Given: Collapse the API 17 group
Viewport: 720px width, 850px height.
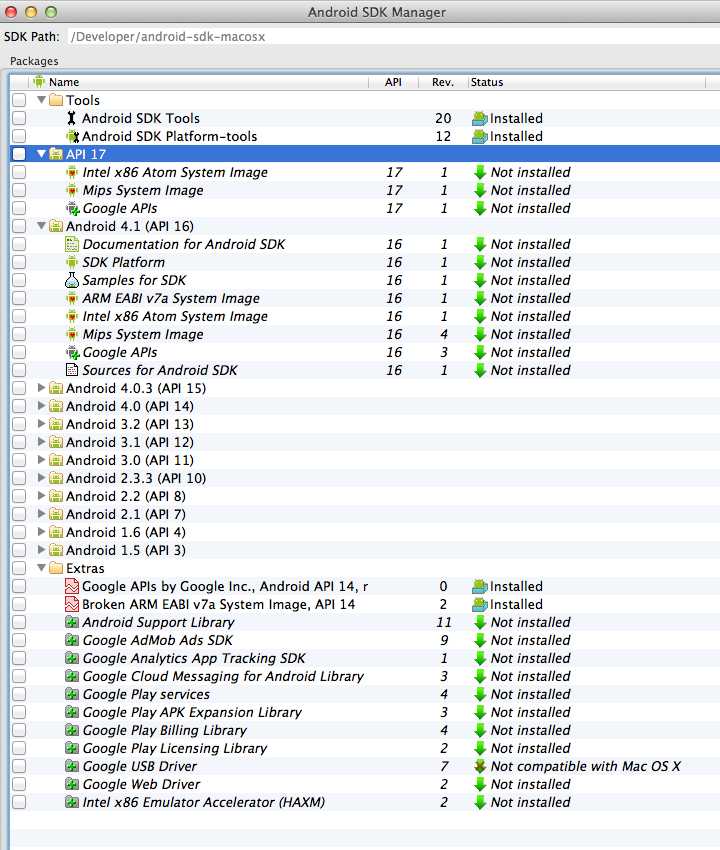Looking at the screenshot, I should pyautogui.click(x=41, y=154).
